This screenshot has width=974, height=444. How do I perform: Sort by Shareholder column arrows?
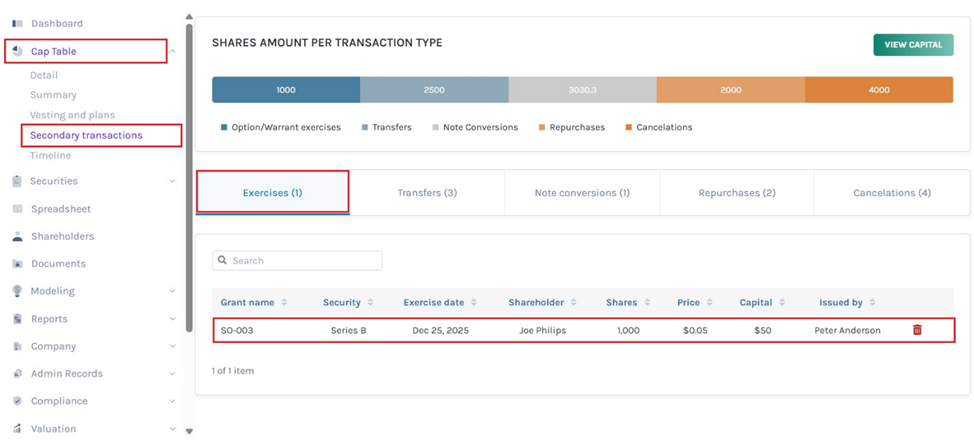point(573,302)
